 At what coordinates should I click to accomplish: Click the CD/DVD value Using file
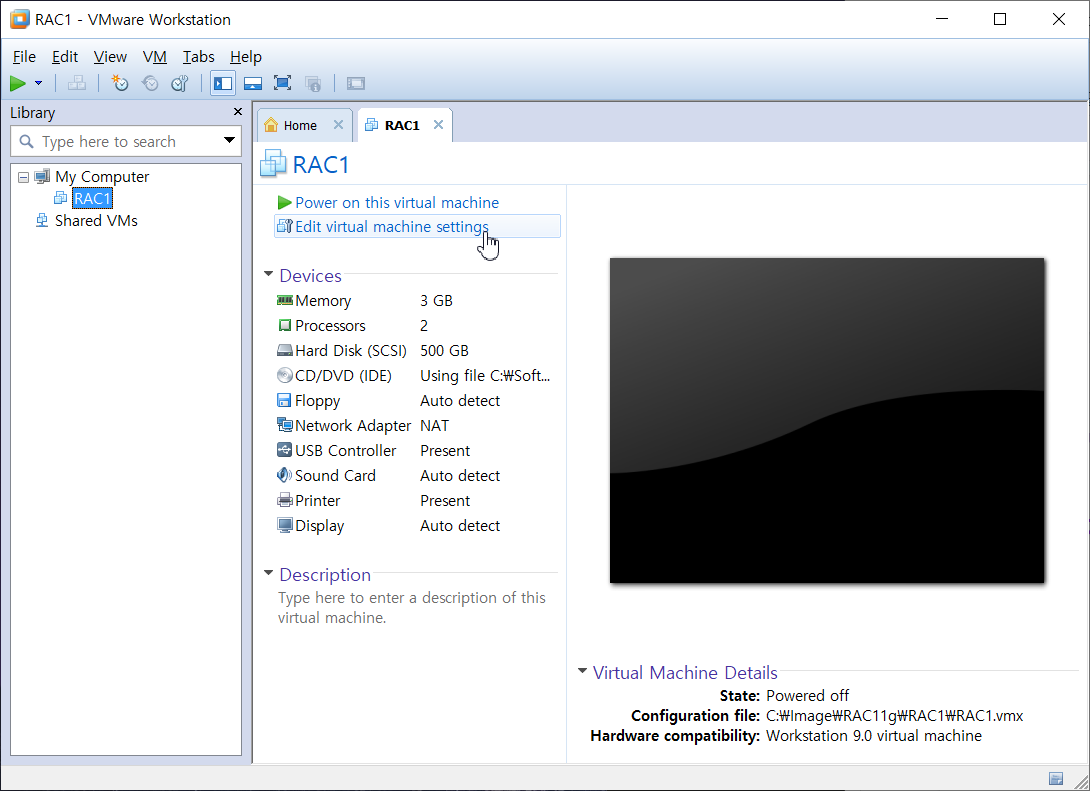pyautogui.click(x=485, y=376)
